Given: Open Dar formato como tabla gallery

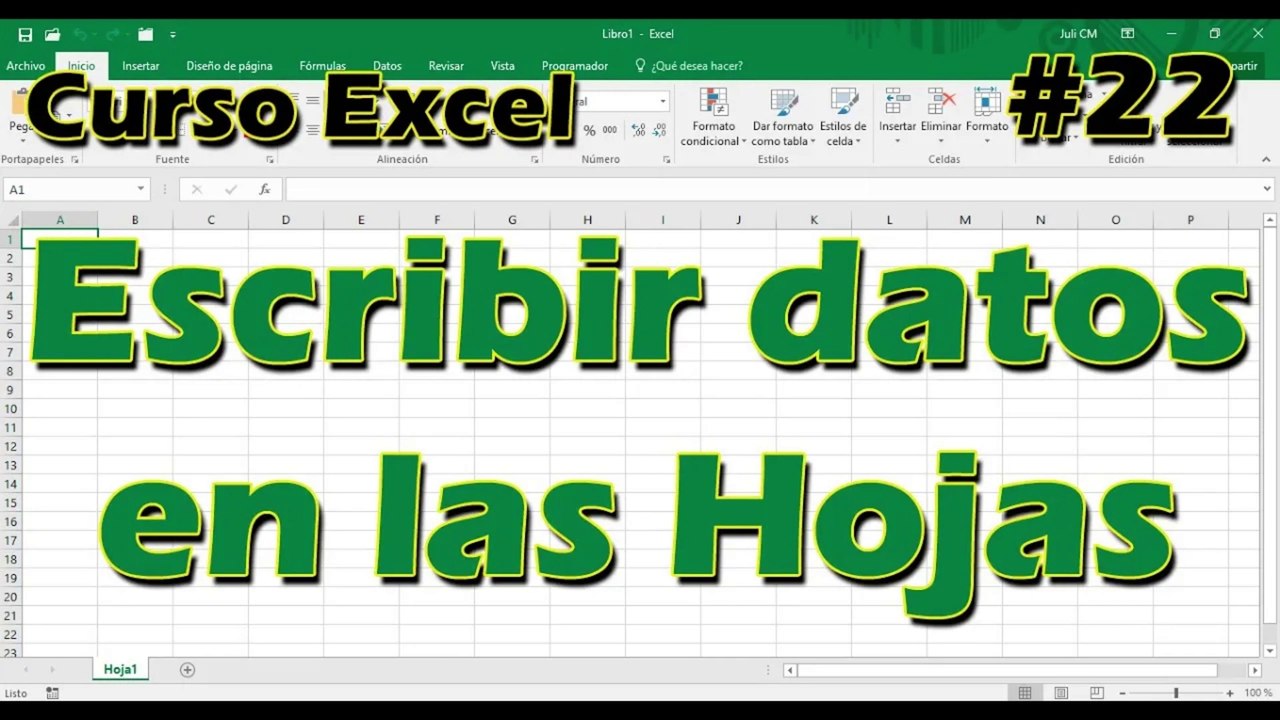Looking at the screenshot, I should [x=783, y=118].
